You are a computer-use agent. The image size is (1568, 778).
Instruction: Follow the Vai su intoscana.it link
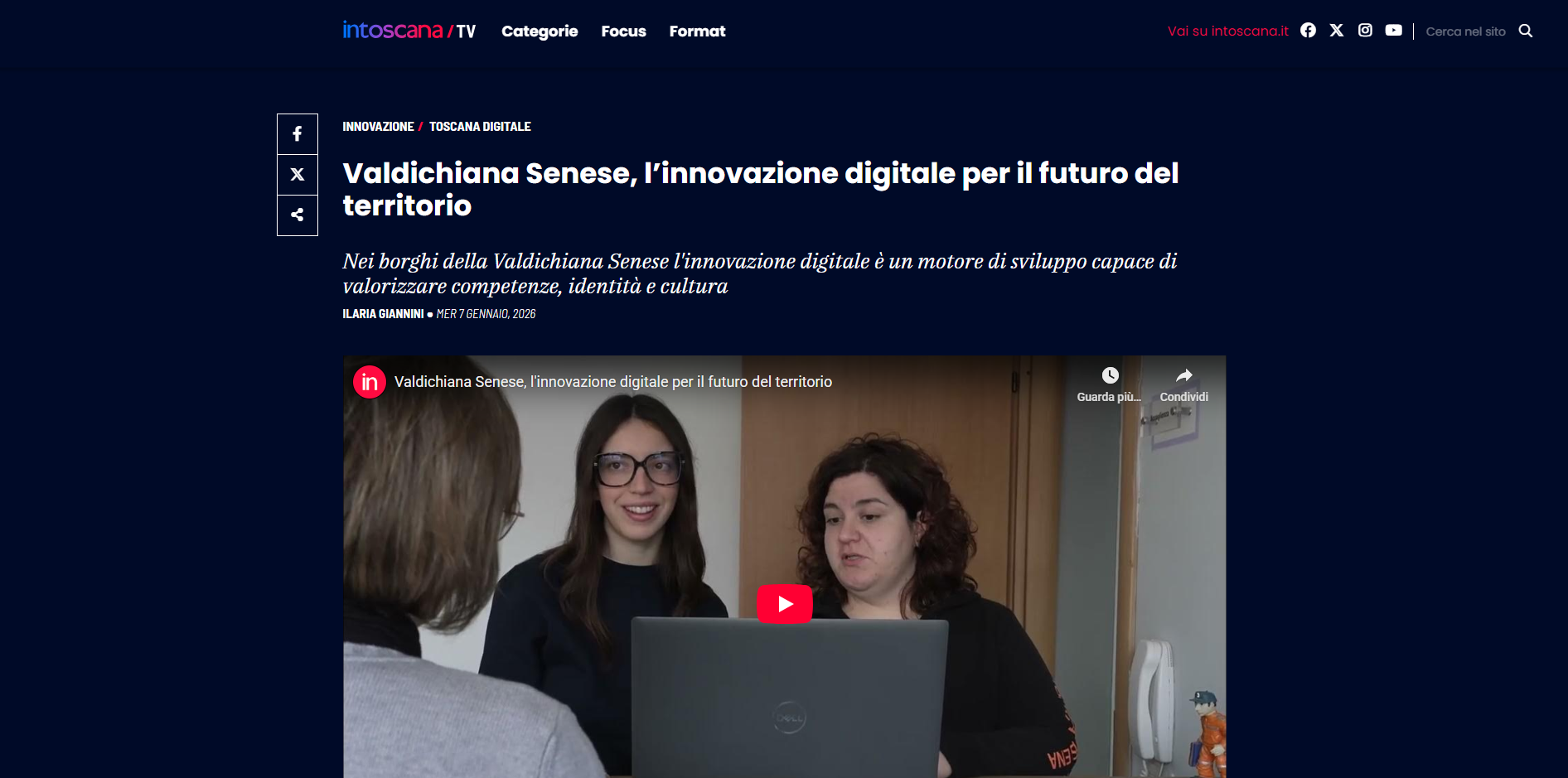[x=1228, y=31]
